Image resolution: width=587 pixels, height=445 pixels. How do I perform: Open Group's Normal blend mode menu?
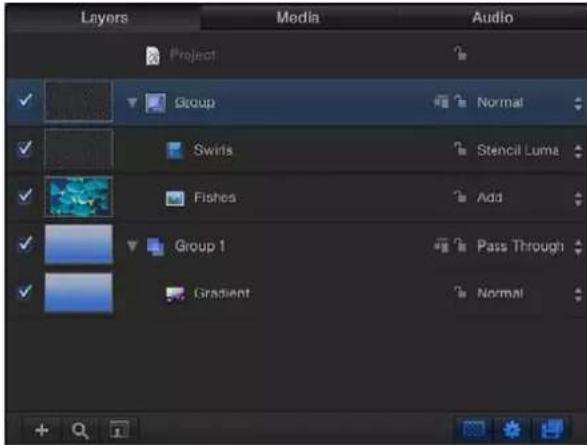coord(500,102)
